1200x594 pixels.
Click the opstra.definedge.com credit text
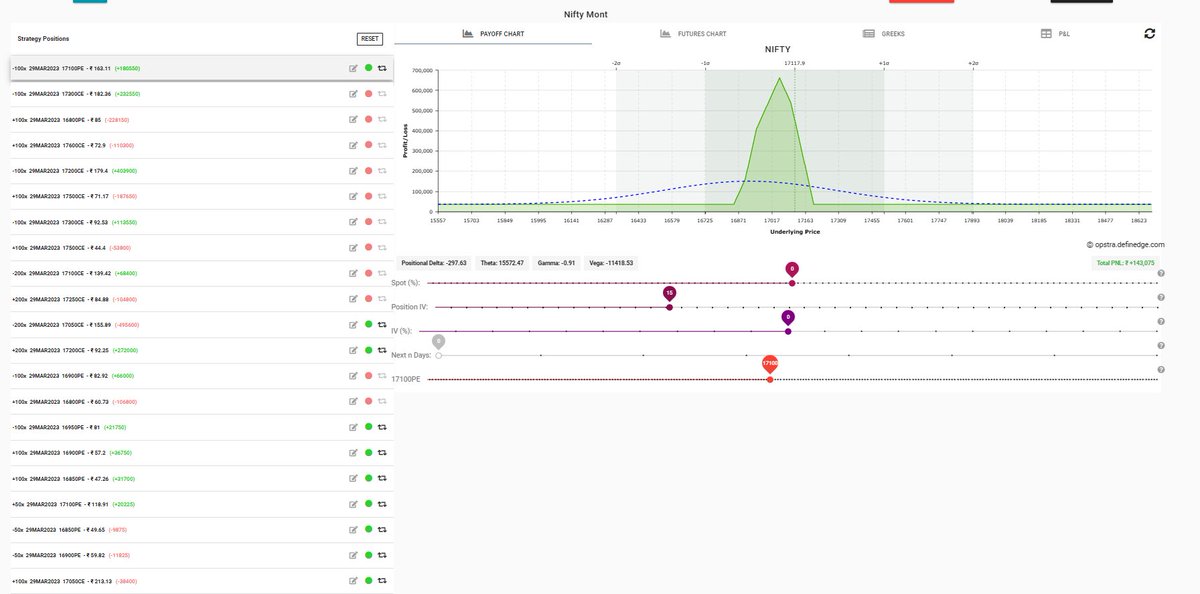pos(1126,244)
